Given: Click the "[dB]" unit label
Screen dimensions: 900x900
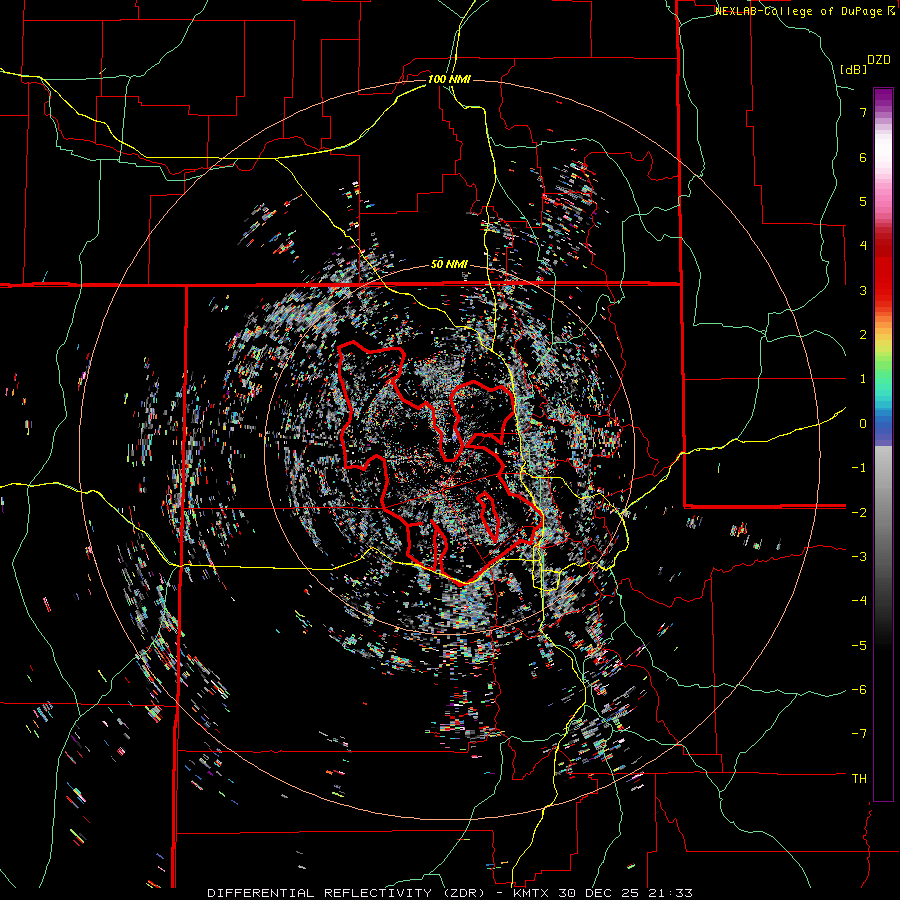Looking at the screenshot, I should tap(853, 69).
